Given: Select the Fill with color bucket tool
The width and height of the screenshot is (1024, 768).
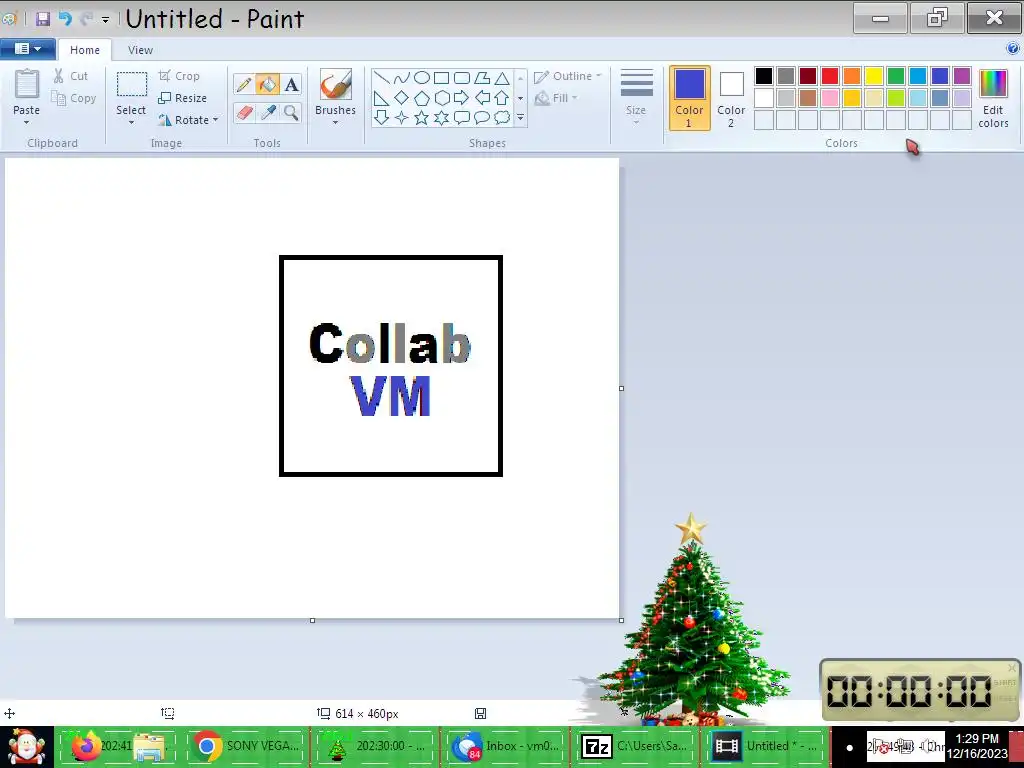Looking at the screenshot, I should 267,84.
